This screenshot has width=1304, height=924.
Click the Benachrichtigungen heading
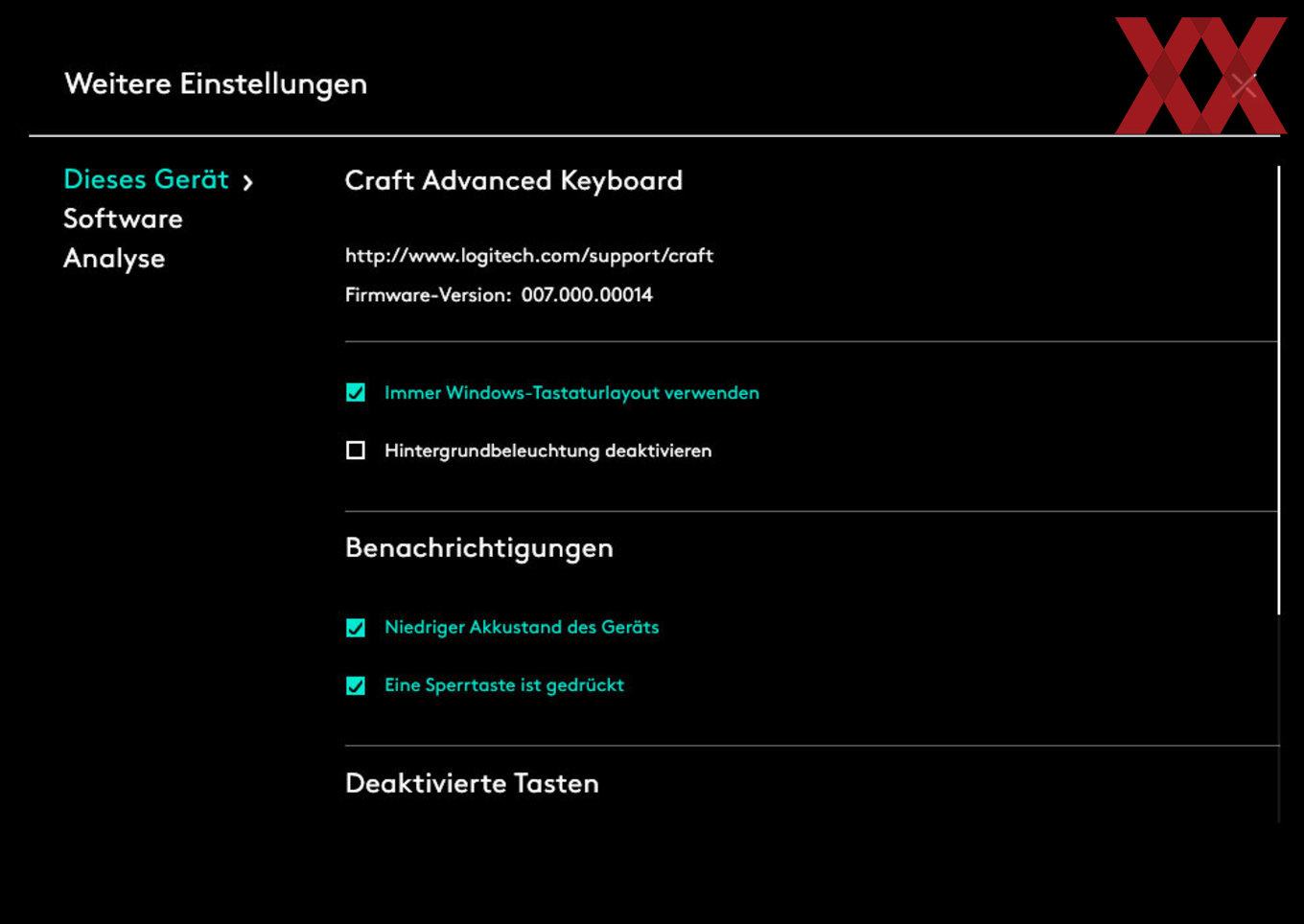click(x=479, y=548)
